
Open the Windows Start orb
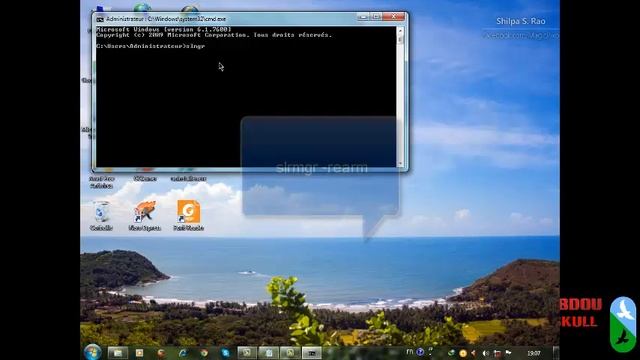coord(93,353)
